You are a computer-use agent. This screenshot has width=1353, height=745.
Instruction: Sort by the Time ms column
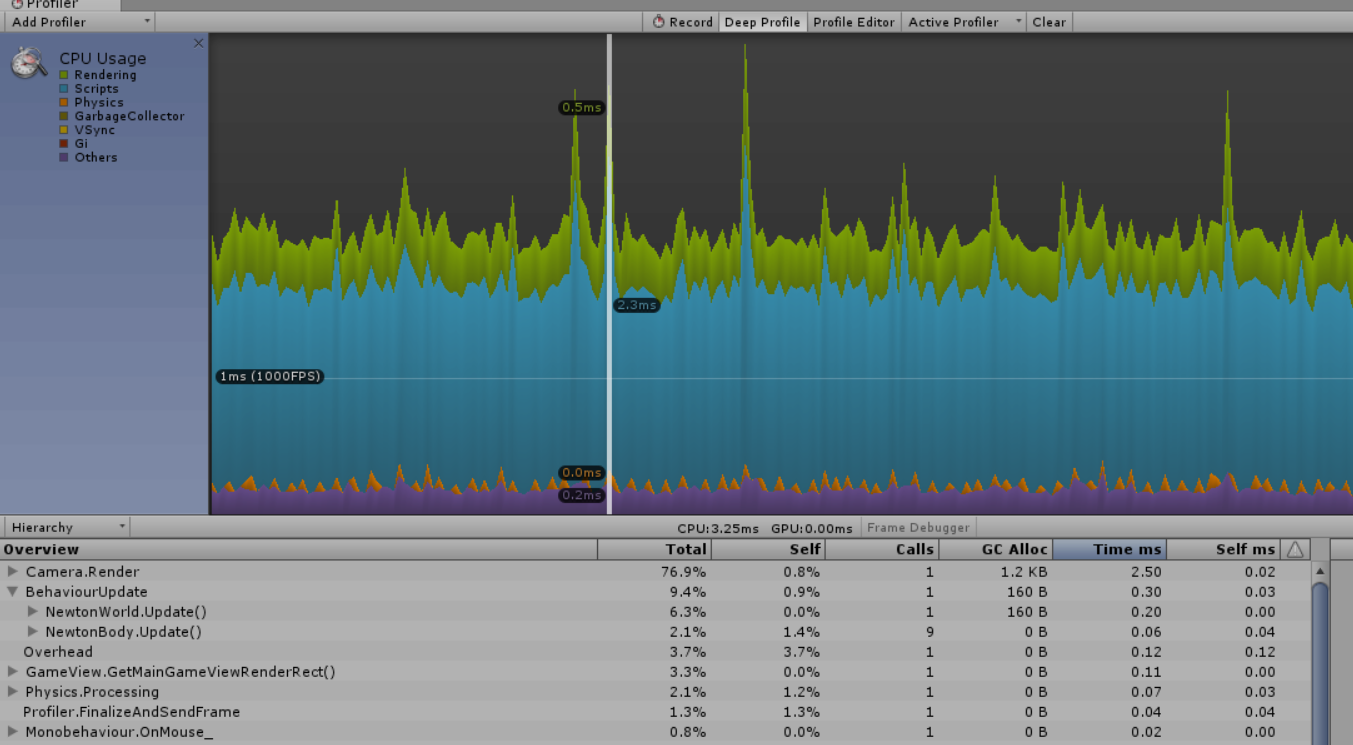1110,549
